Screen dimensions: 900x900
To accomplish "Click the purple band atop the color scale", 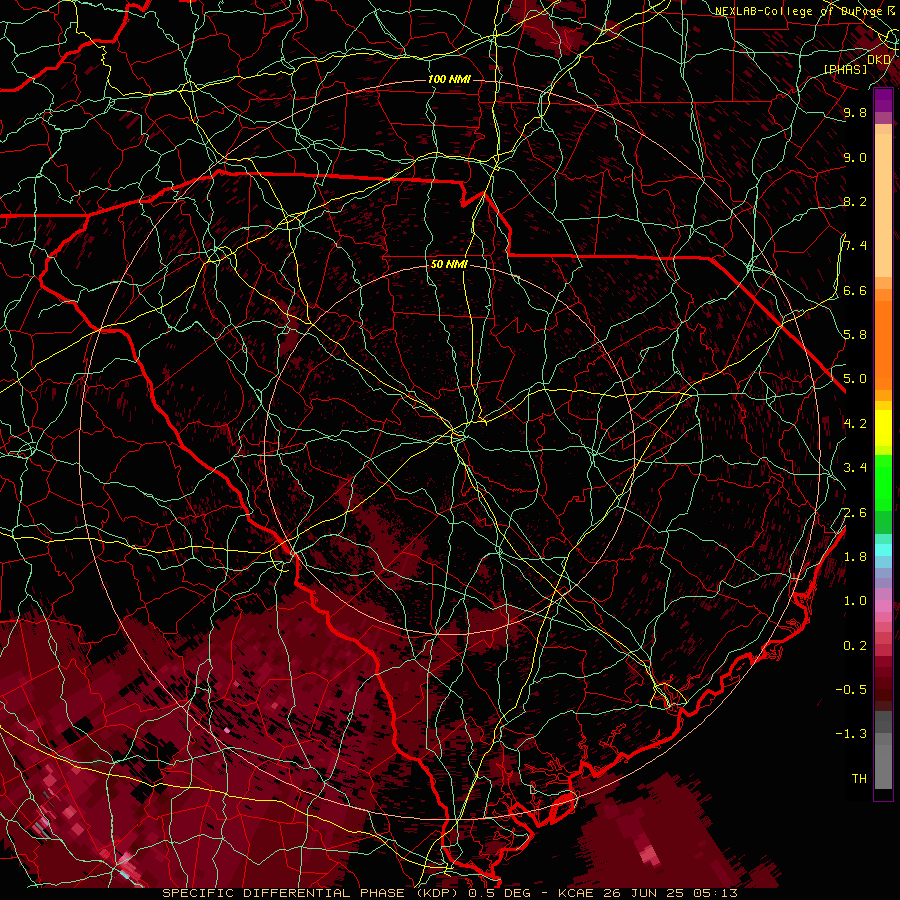I will pyautogui.click(x=883, y=100).
